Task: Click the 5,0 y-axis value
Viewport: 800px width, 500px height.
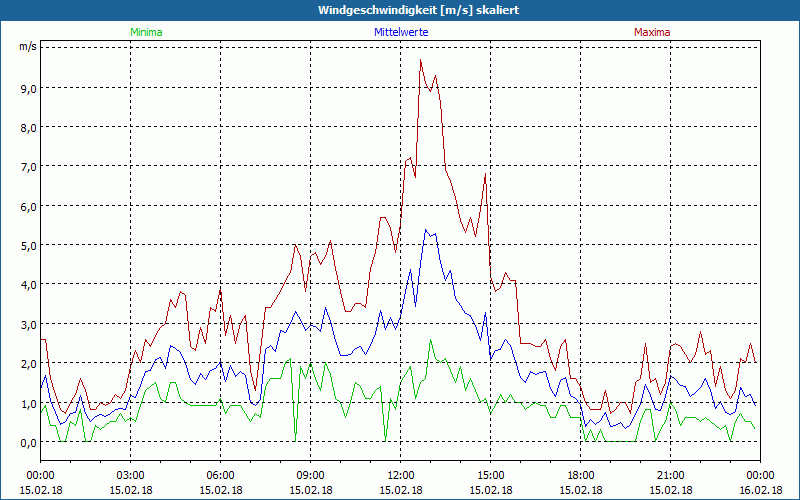Action: 28,246
